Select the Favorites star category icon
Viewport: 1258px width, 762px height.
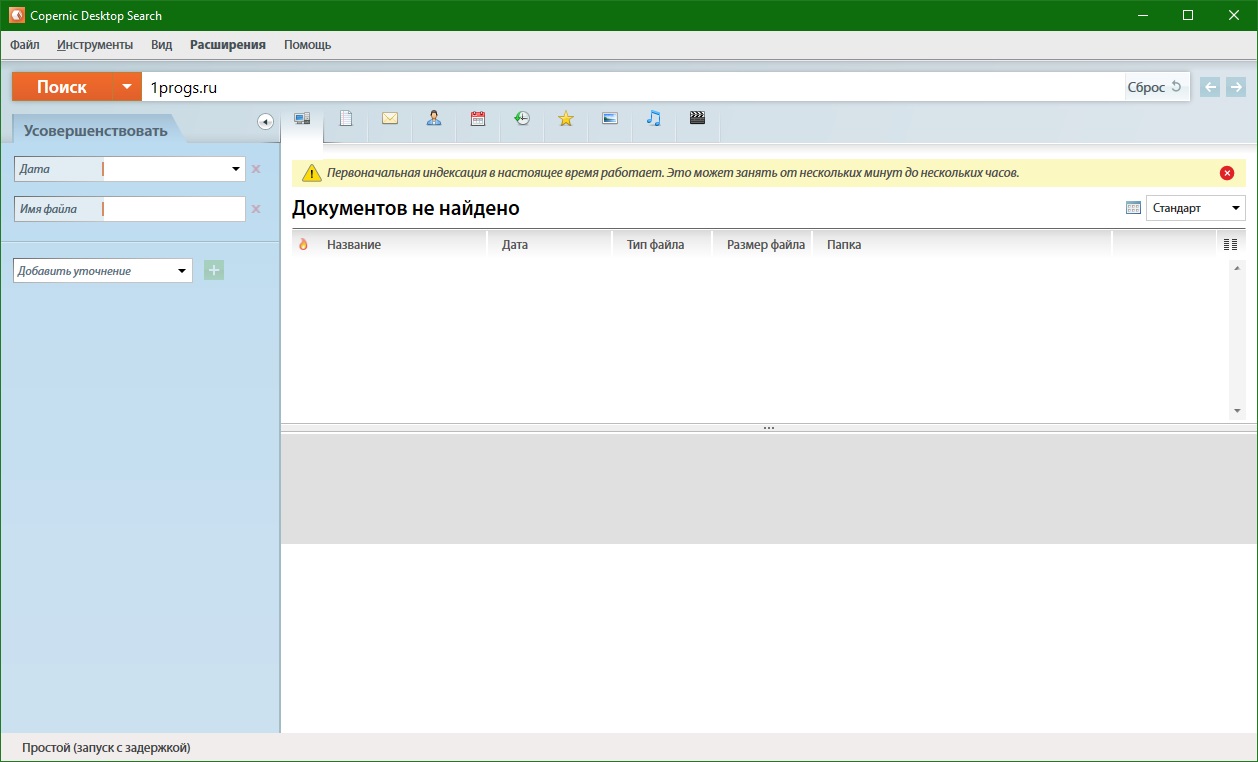[x=566, y=118]
